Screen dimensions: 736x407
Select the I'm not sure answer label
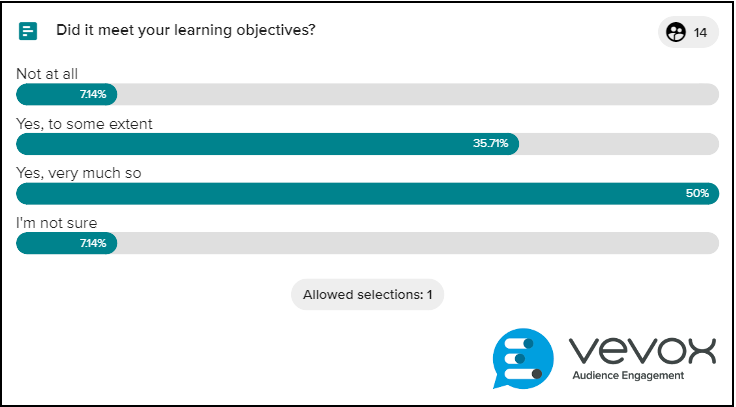(57, 223)
